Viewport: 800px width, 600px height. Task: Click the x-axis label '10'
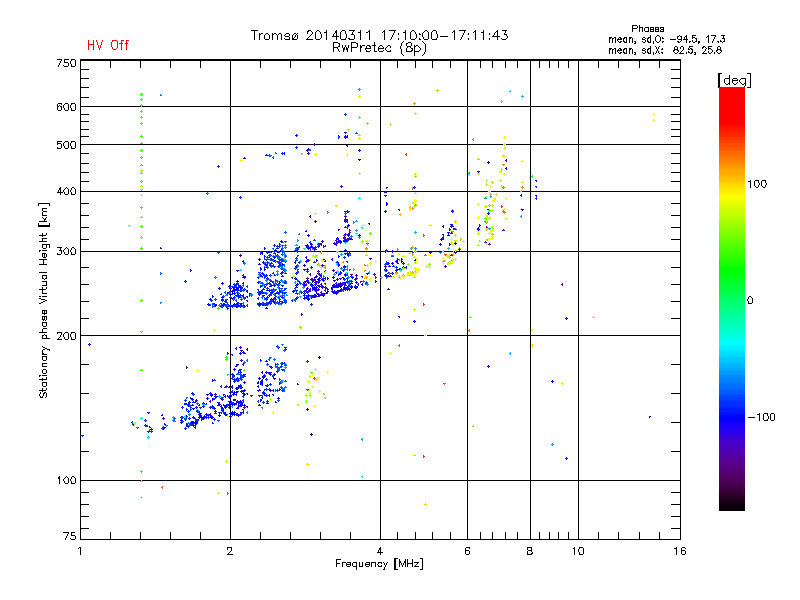click(x=578, y=551)
